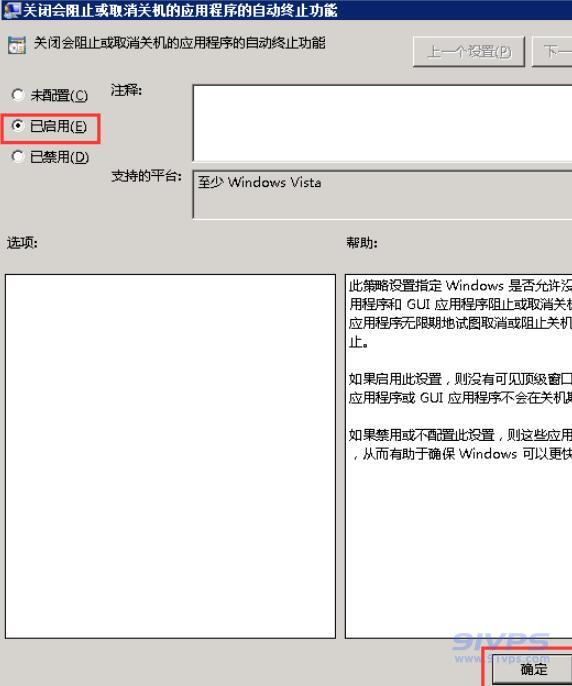Click help text starting 如果禁用或不配置此设置
The width and height of the screenshot is (572, 686).
tap(460, 444)
